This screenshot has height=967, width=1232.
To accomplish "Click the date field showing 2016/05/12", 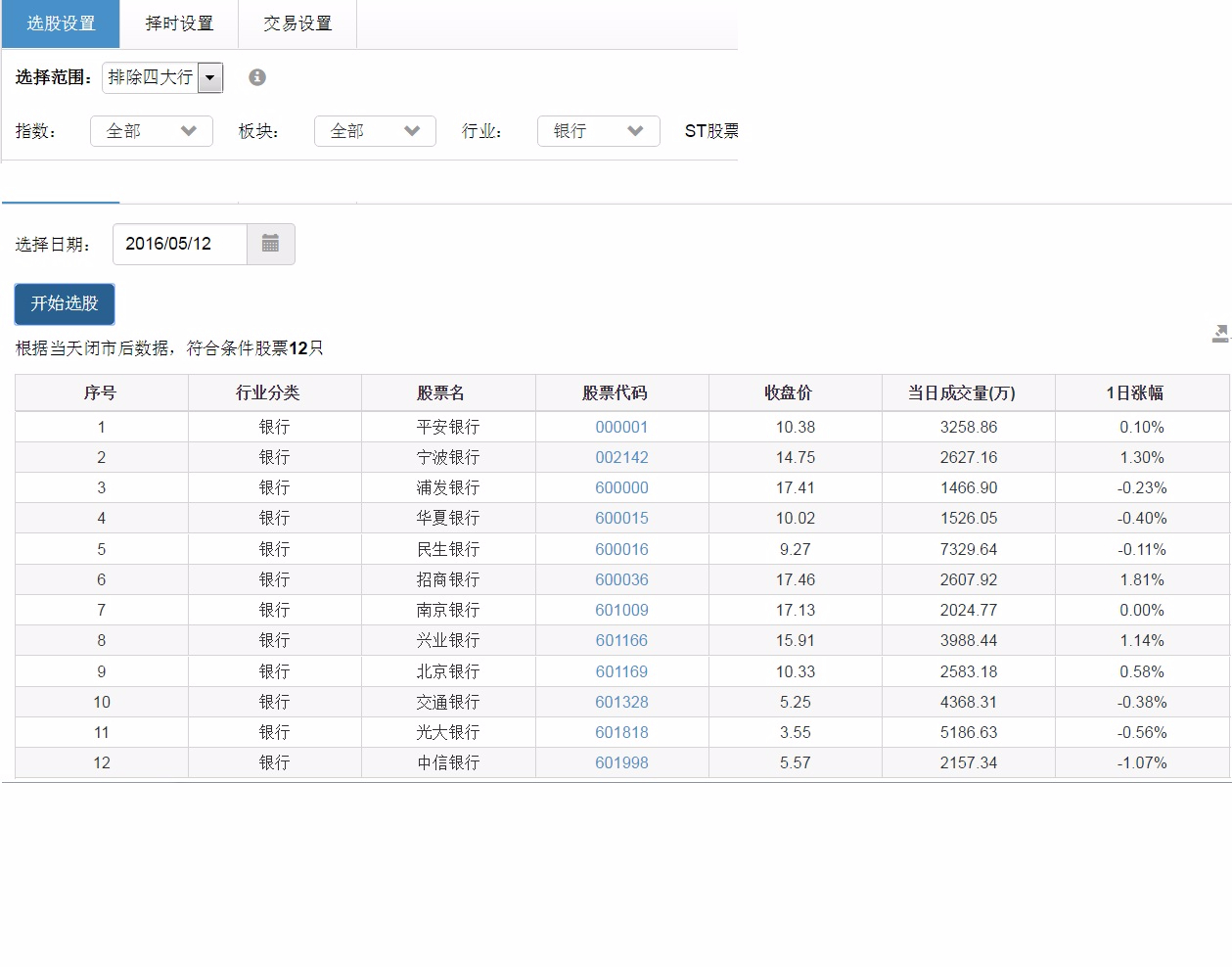I will pyautogui.click(x=180, y=244).
